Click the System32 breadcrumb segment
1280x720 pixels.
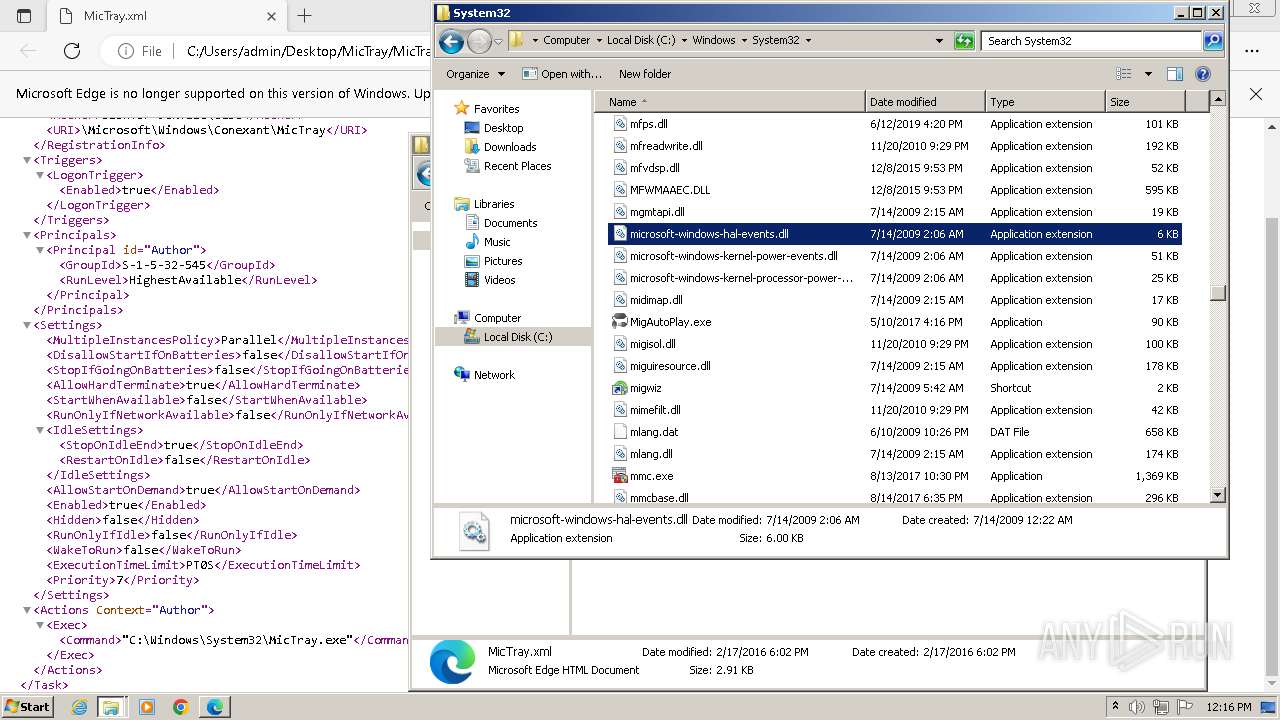(x=775, y=41)
